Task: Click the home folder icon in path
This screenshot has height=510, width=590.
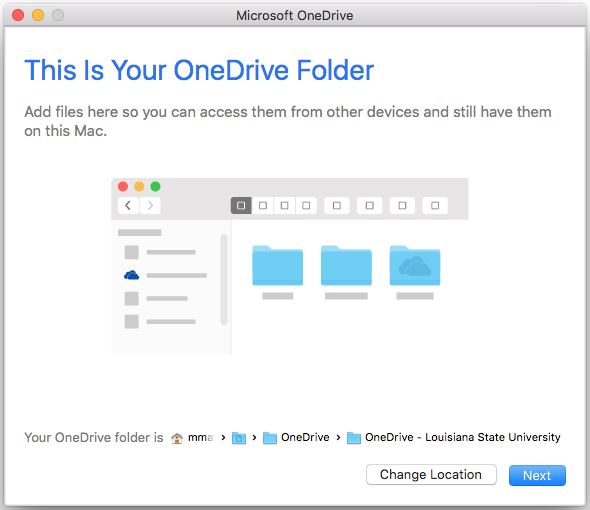Action: coord(176,438)
